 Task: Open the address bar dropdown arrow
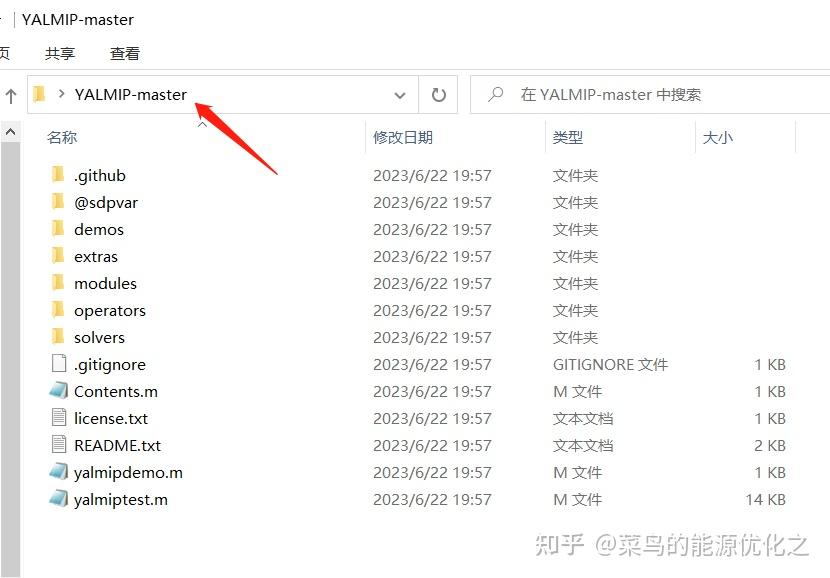point(399,94)
